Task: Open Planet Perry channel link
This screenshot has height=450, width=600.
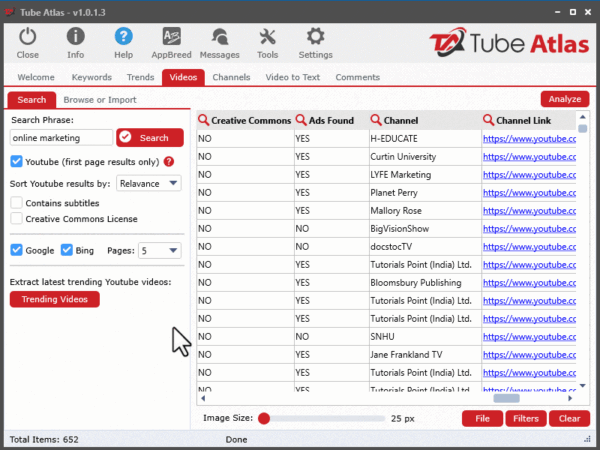Action: (529, 193)
